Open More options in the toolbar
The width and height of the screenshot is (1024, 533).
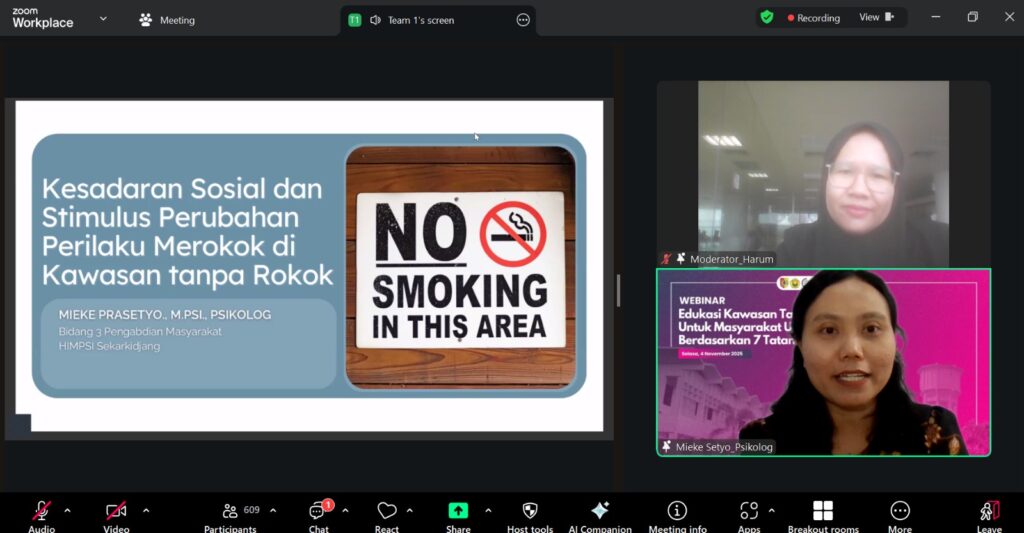click(900, 512)
